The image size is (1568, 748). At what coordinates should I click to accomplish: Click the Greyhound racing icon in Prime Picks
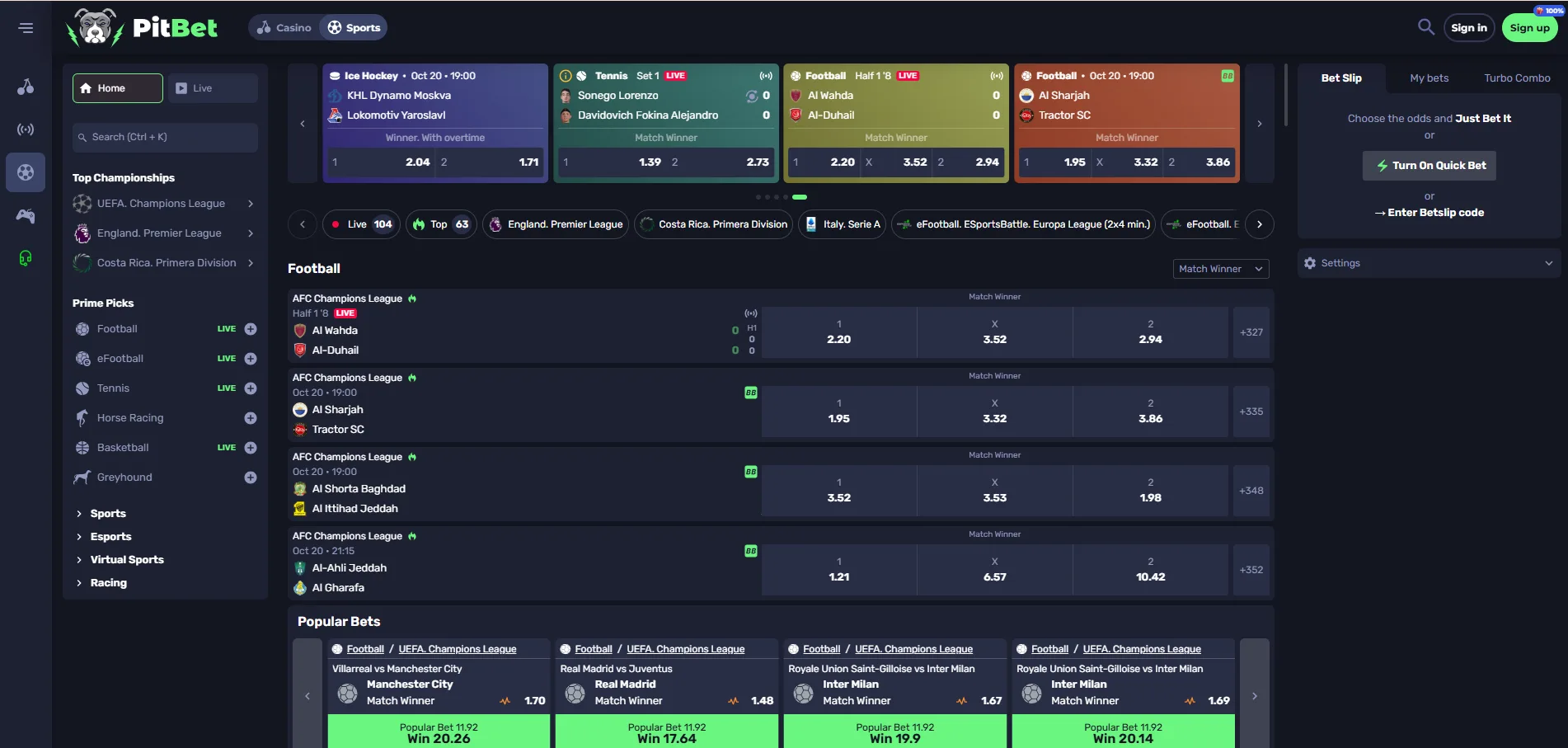(x=82, y=477)
